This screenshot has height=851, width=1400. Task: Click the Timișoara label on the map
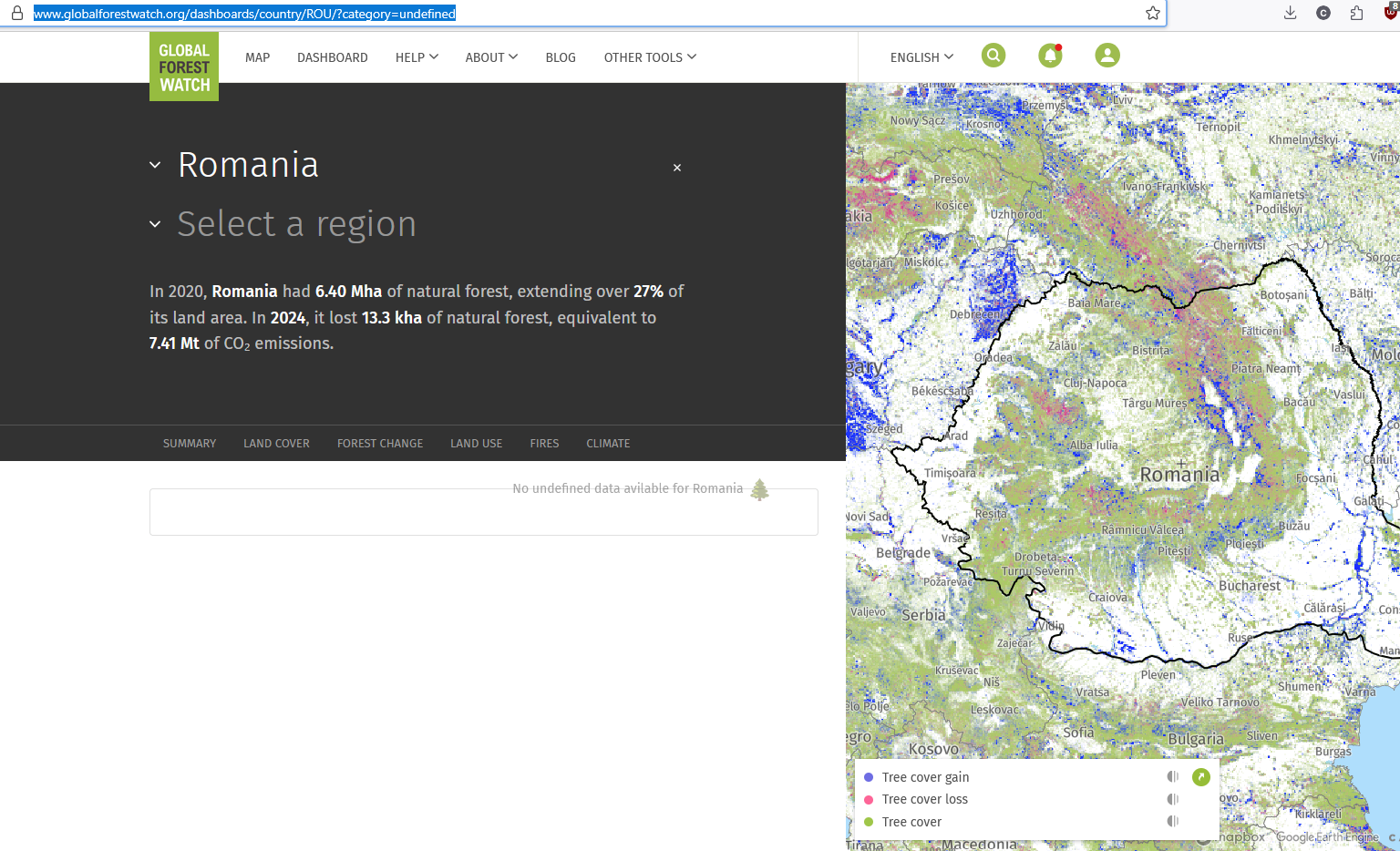click(x=950, y=473)
